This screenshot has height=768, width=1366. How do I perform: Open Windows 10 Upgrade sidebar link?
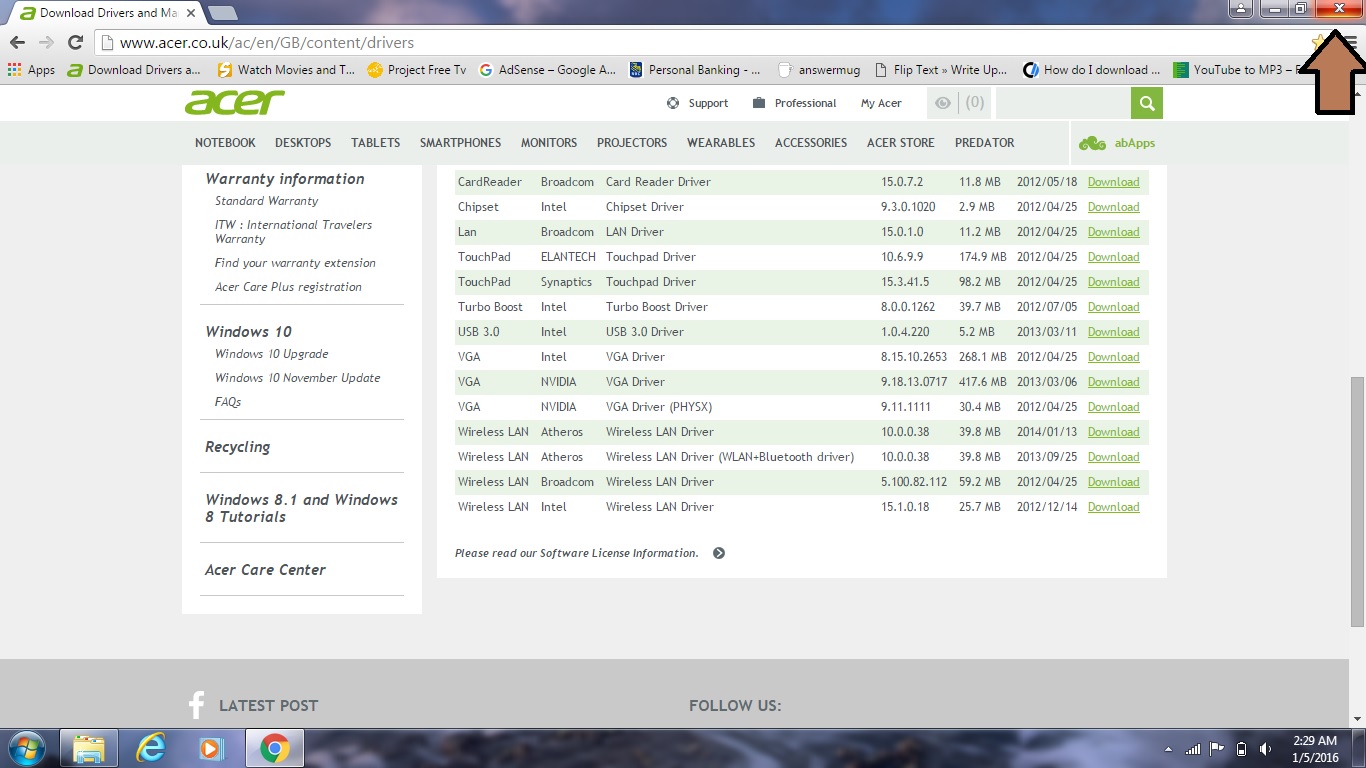(x=271, y=354)
